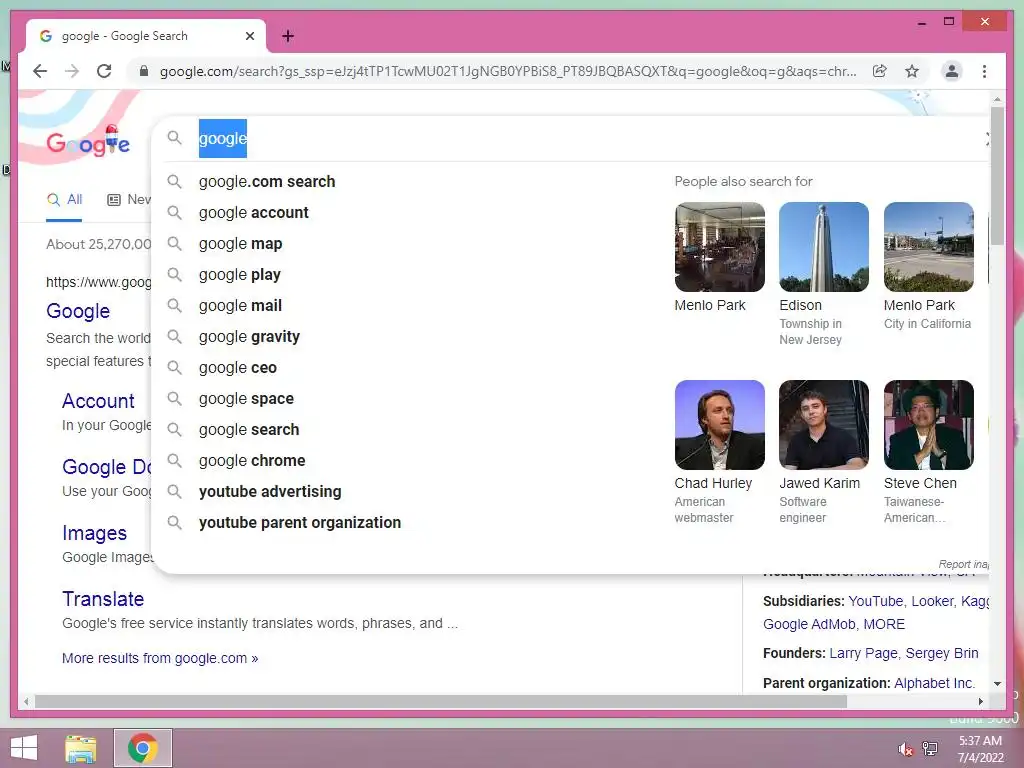This screenshot has height=768, width=1024.
Task: Choose suggestion 'google account'
Action: (253, 212)
